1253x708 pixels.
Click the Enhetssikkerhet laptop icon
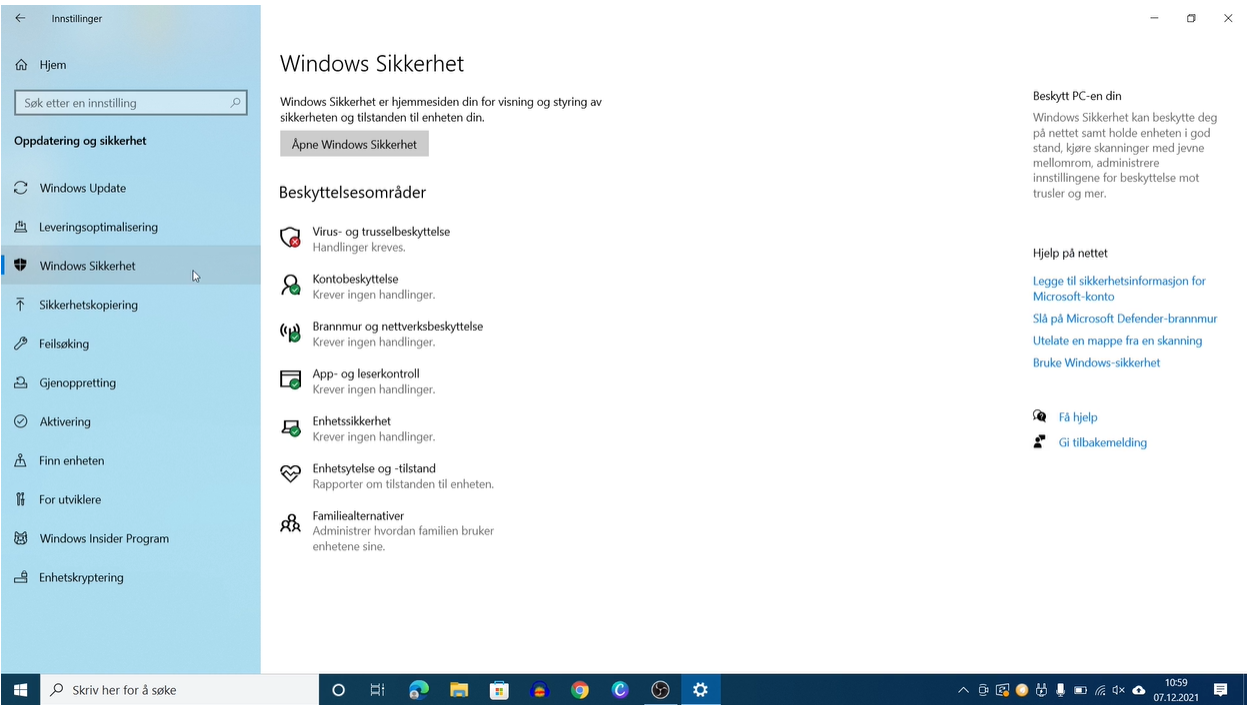point(290,428)
